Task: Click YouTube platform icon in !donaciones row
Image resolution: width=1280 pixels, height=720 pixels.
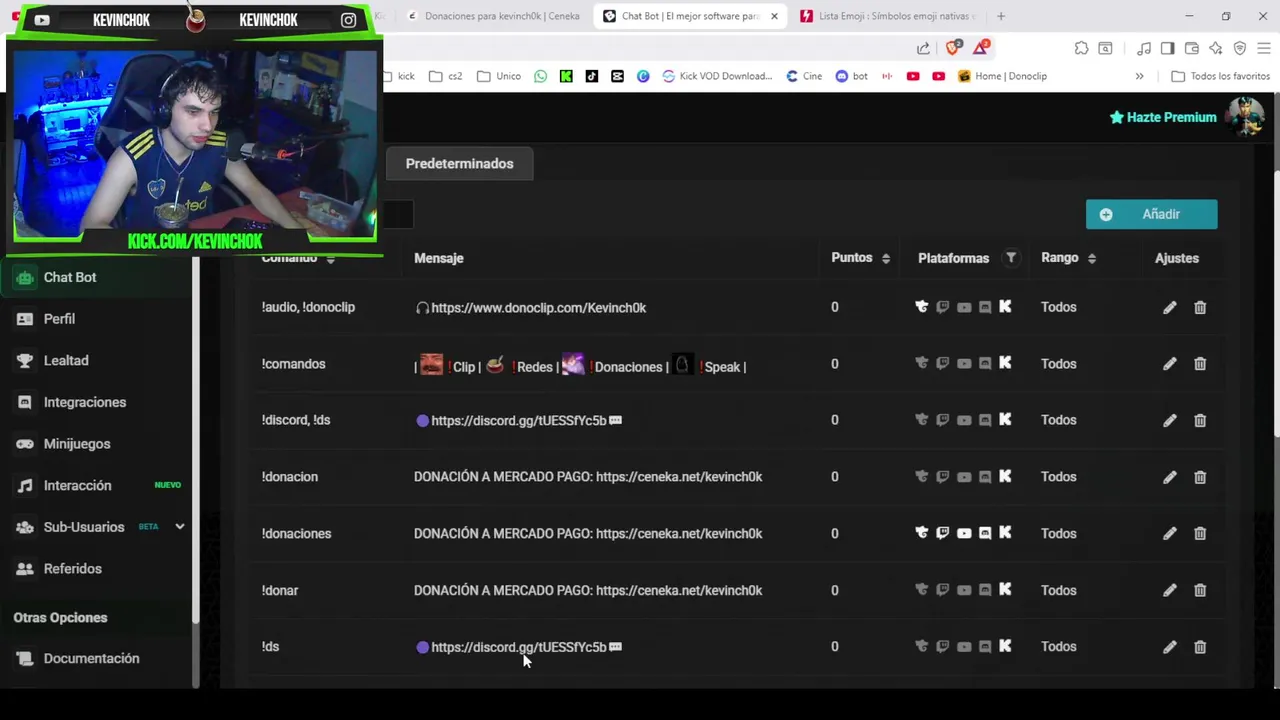Action: point(964,533)
